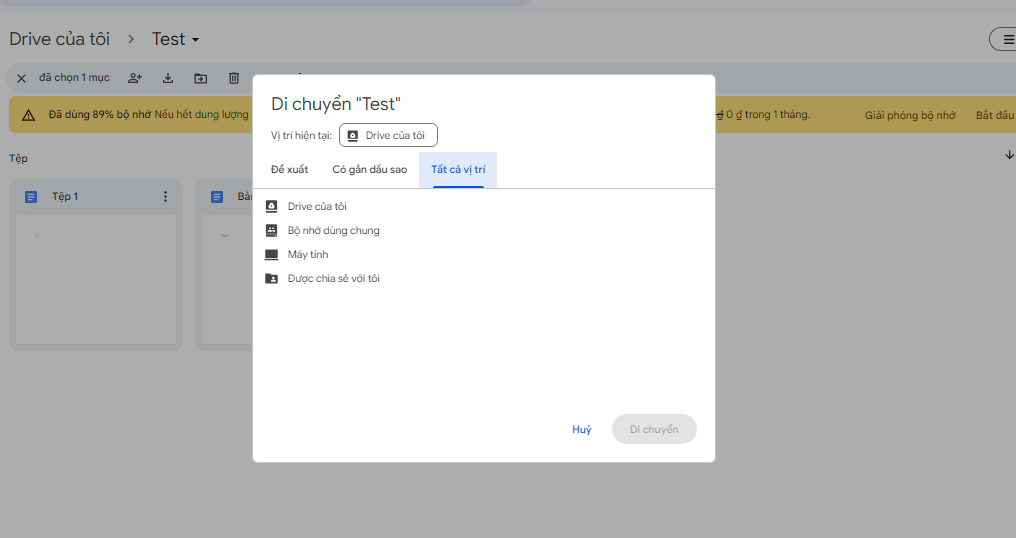Viewport: 1016px width, 538px height.
Task: Click the download icon in selection toolbar
Action: point(168,78)
